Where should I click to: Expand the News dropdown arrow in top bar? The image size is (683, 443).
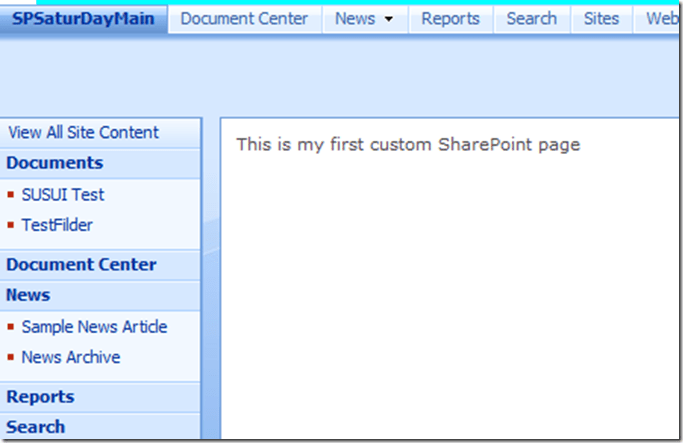[x=388, y=20]
